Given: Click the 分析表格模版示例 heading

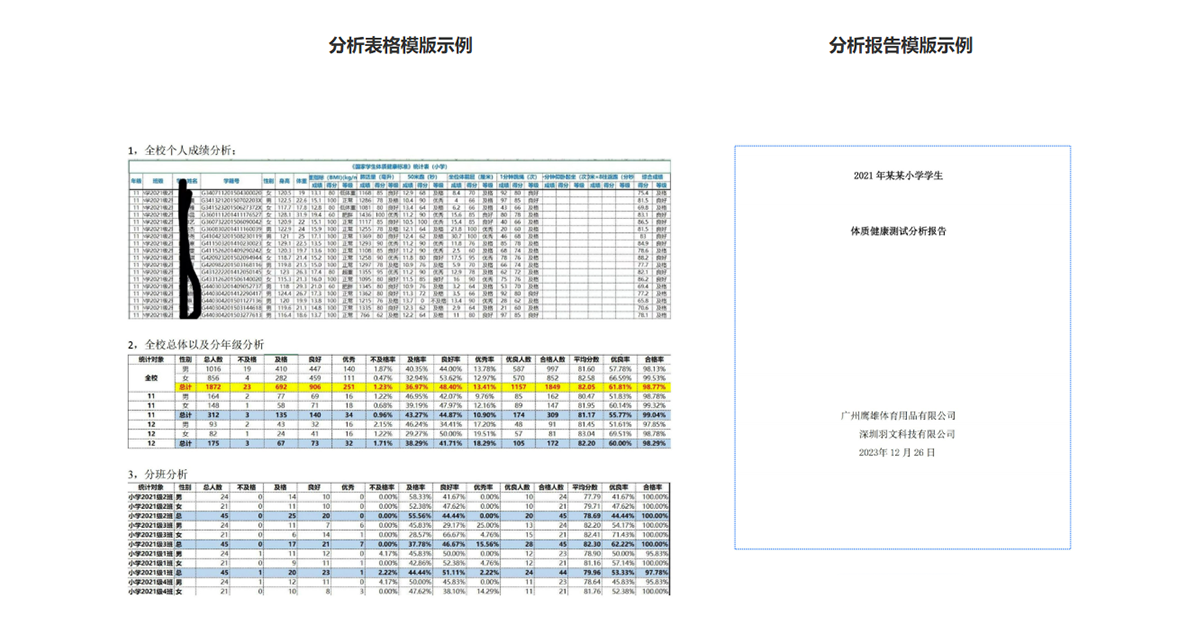Looking at the screenshot, I should point(400,45).
